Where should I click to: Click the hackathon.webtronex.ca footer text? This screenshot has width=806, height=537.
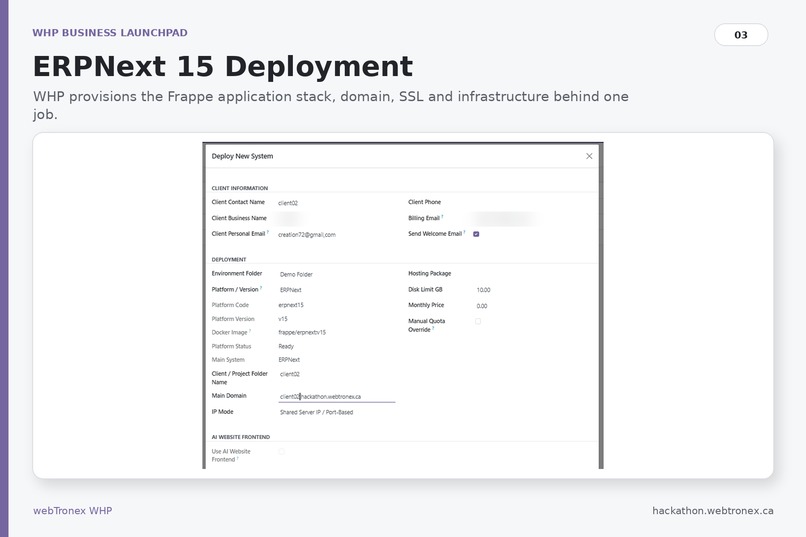pyautogui.click(x=712, y=511)
